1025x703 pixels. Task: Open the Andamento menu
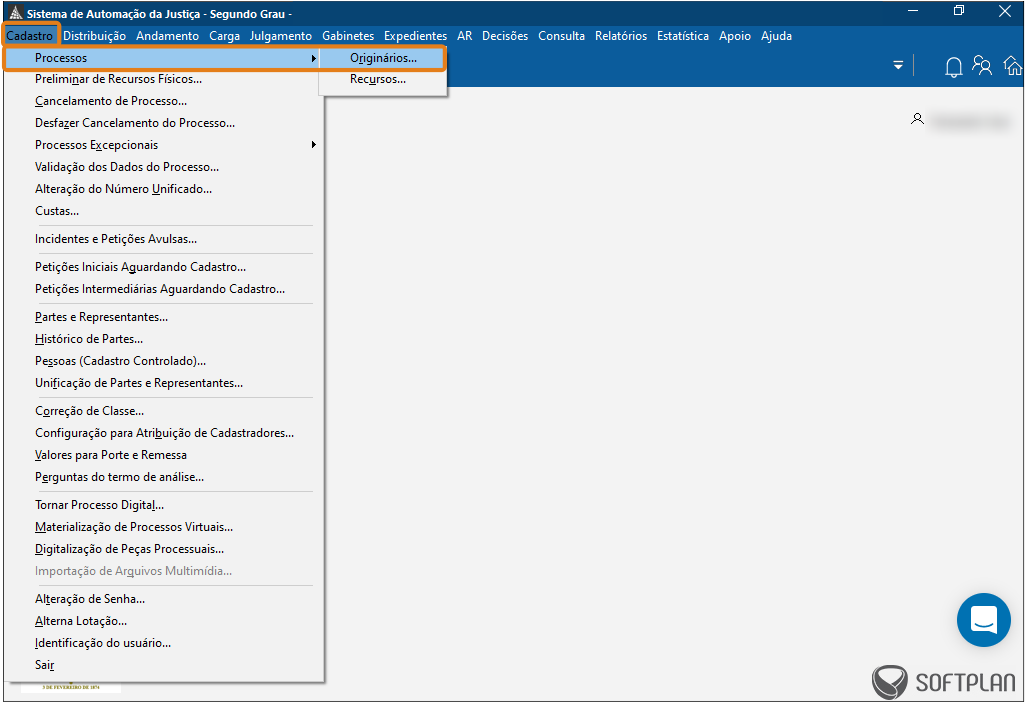pos(167,36)
